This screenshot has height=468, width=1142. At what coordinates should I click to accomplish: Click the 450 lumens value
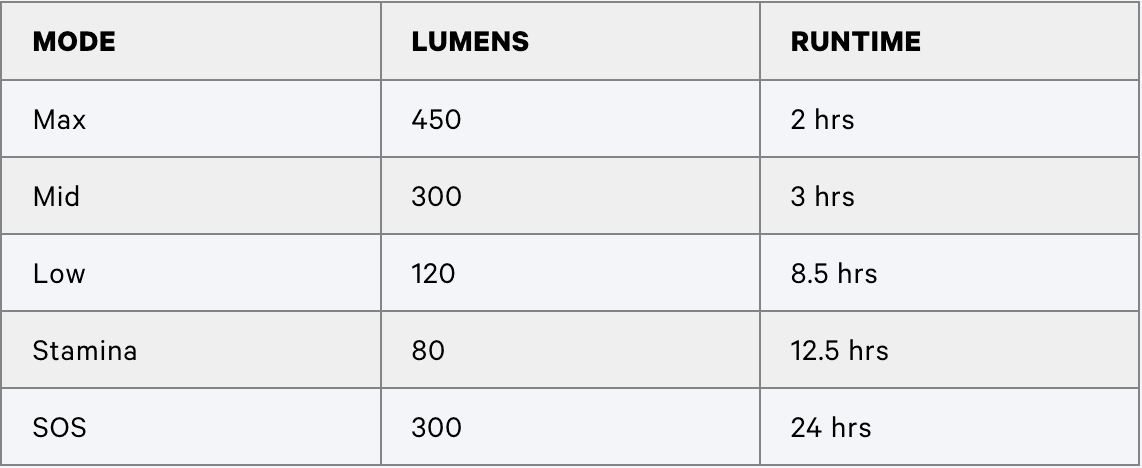pos(436,119)
